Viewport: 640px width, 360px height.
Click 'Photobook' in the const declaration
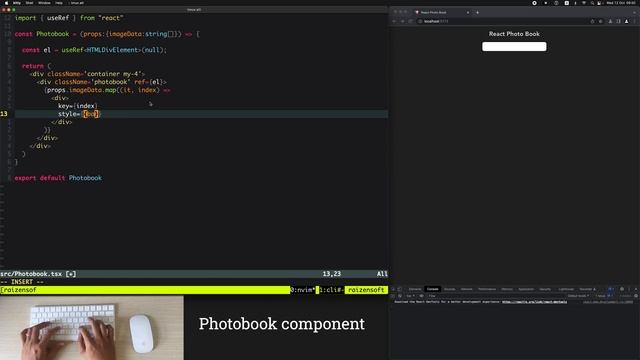(53, 34)
